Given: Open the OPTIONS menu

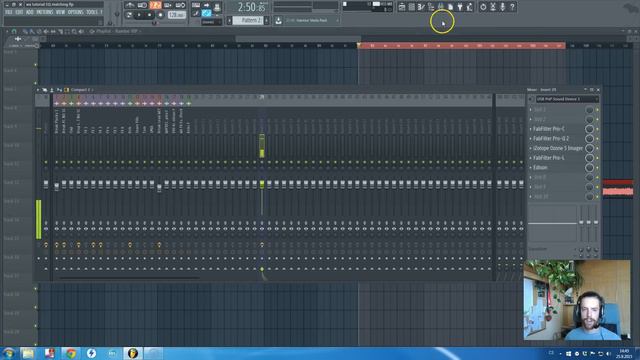Looking at the screenshot, I should click(76, 12).
